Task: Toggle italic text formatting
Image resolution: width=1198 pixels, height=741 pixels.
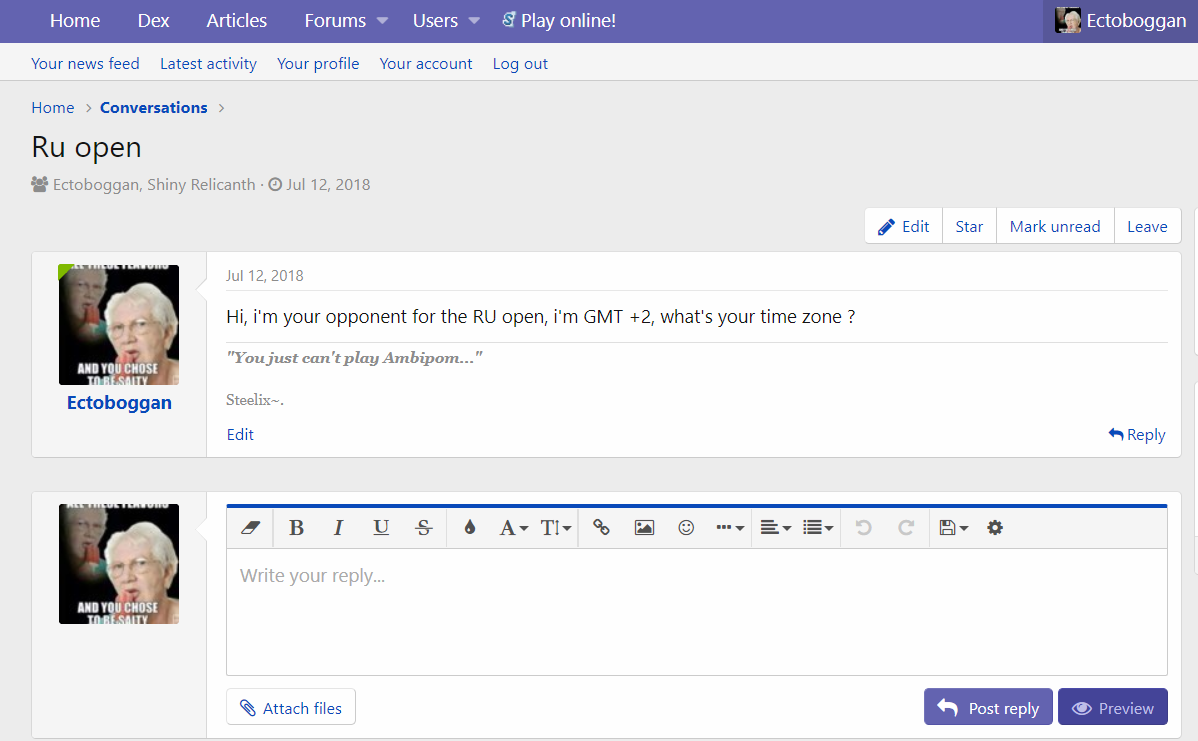Action: point(338,528)
